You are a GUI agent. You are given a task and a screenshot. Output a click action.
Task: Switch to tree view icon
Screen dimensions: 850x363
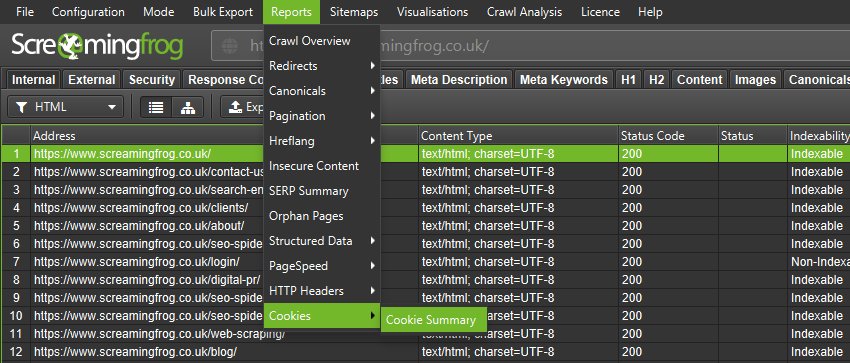point(188,107)
